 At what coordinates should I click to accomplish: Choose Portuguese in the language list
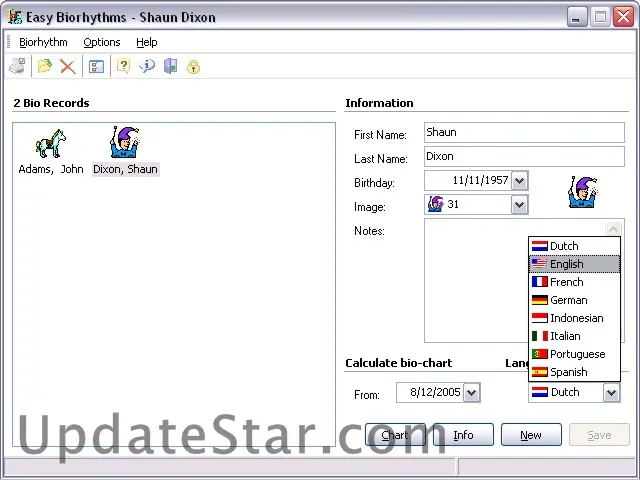[574, 354]
